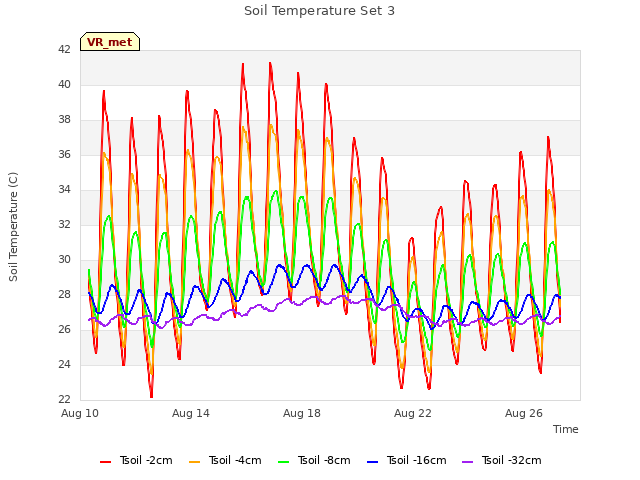Click the 36 y-axis tick label

tap(64, 154)
